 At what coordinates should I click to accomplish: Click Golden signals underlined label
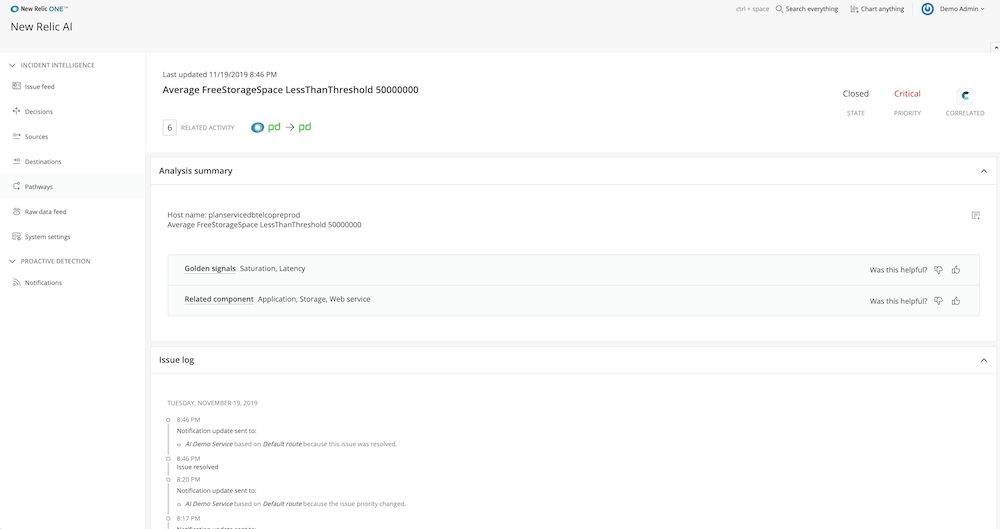coord(210,269)
